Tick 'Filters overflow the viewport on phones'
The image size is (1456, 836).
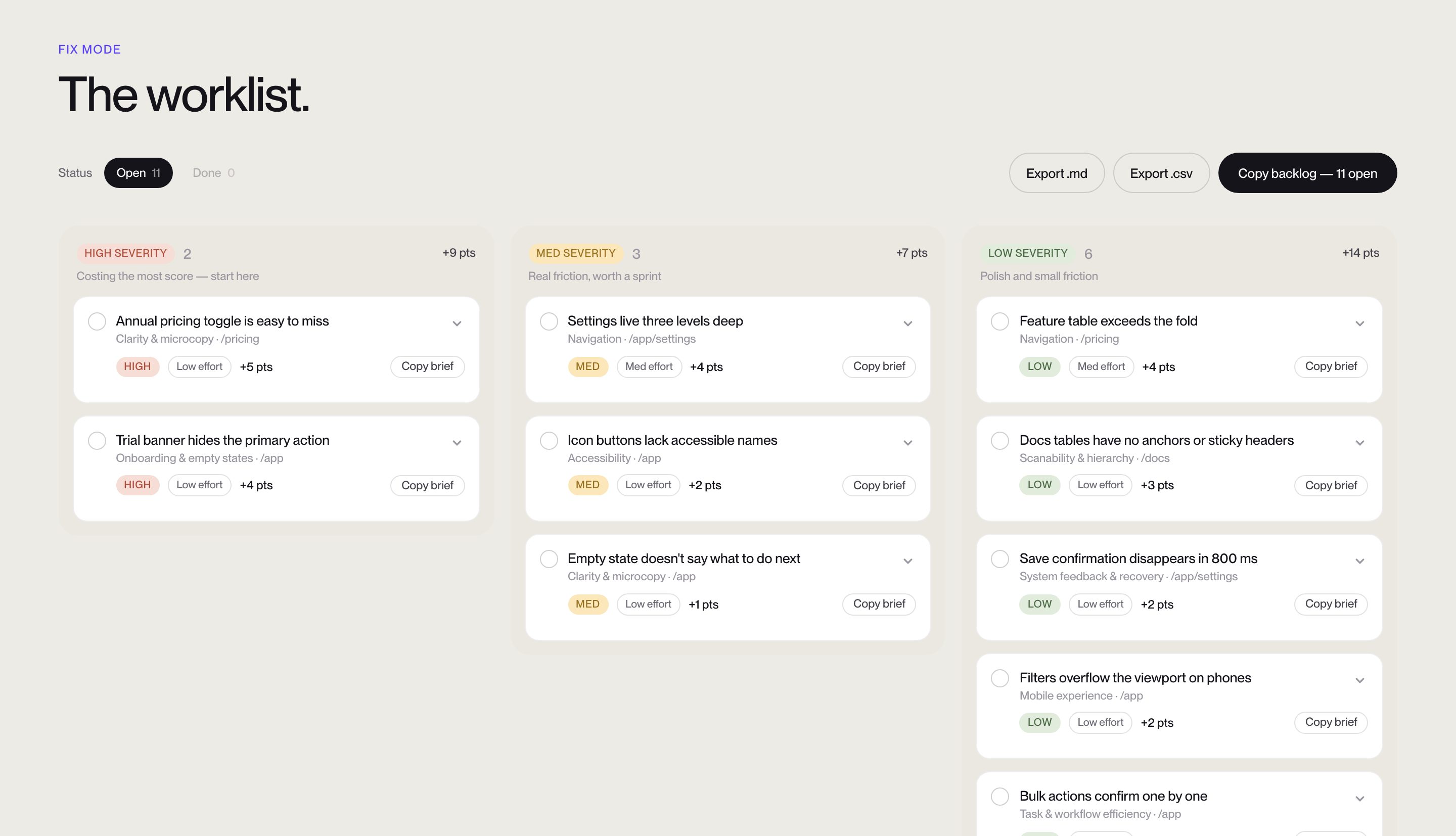coord(1000,679)
